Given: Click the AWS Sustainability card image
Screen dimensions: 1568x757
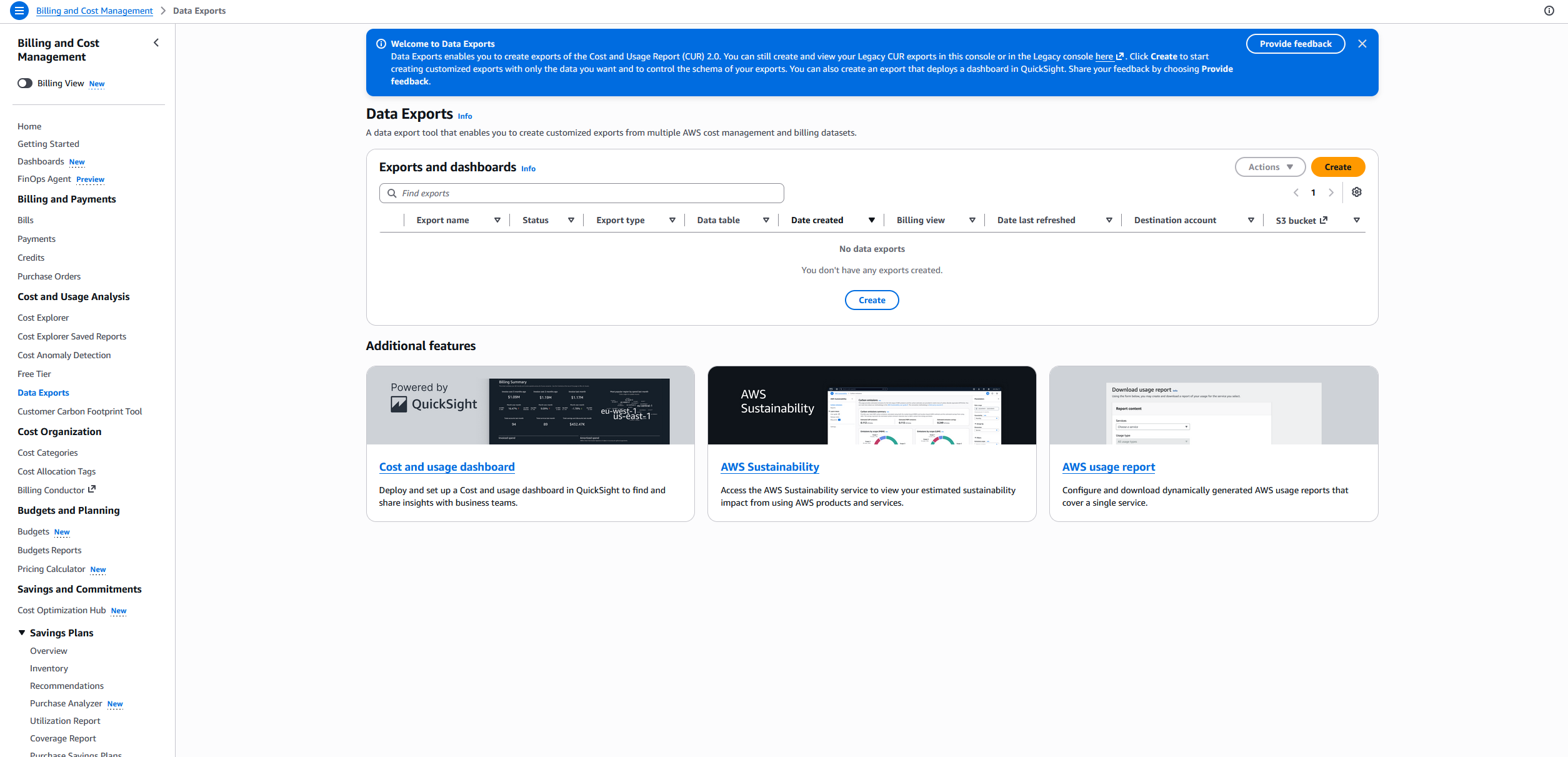Looking at the screenshot, I should pos(872,405).
